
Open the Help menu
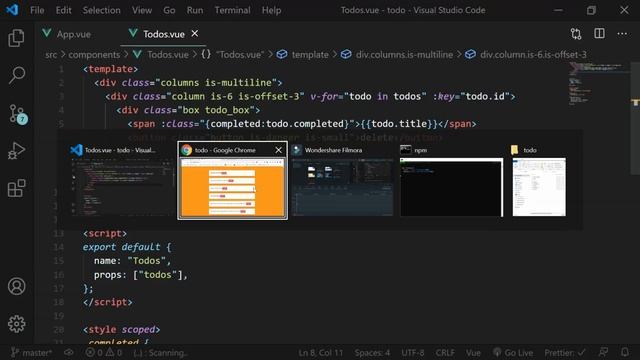pyautogui.click(x=271, y=10)
